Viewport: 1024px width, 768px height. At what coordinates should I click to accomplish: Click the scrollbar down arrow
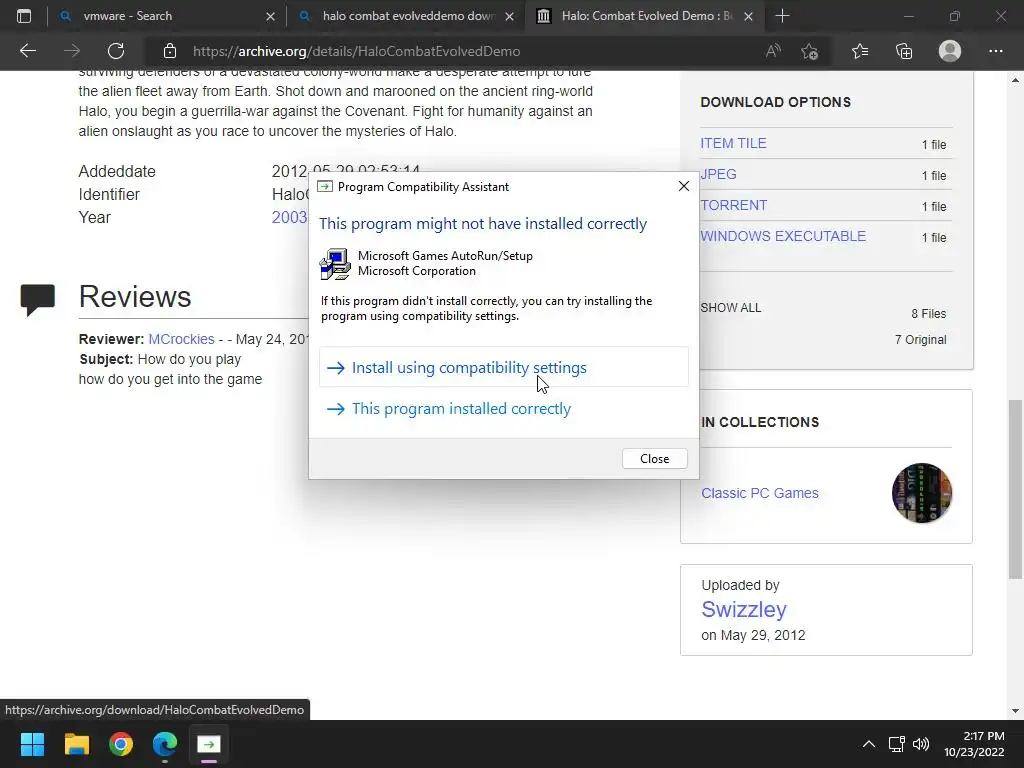tap(1015, 711)
